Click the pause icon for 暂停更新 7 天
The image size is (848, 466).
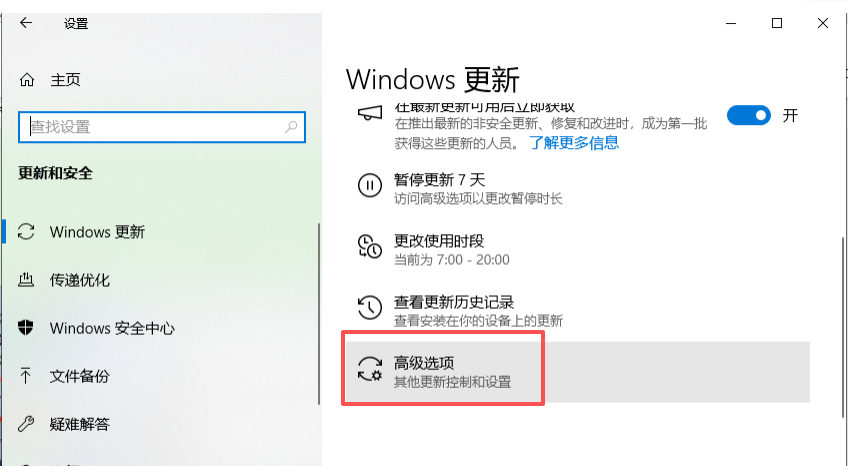(x=370, y=185)
